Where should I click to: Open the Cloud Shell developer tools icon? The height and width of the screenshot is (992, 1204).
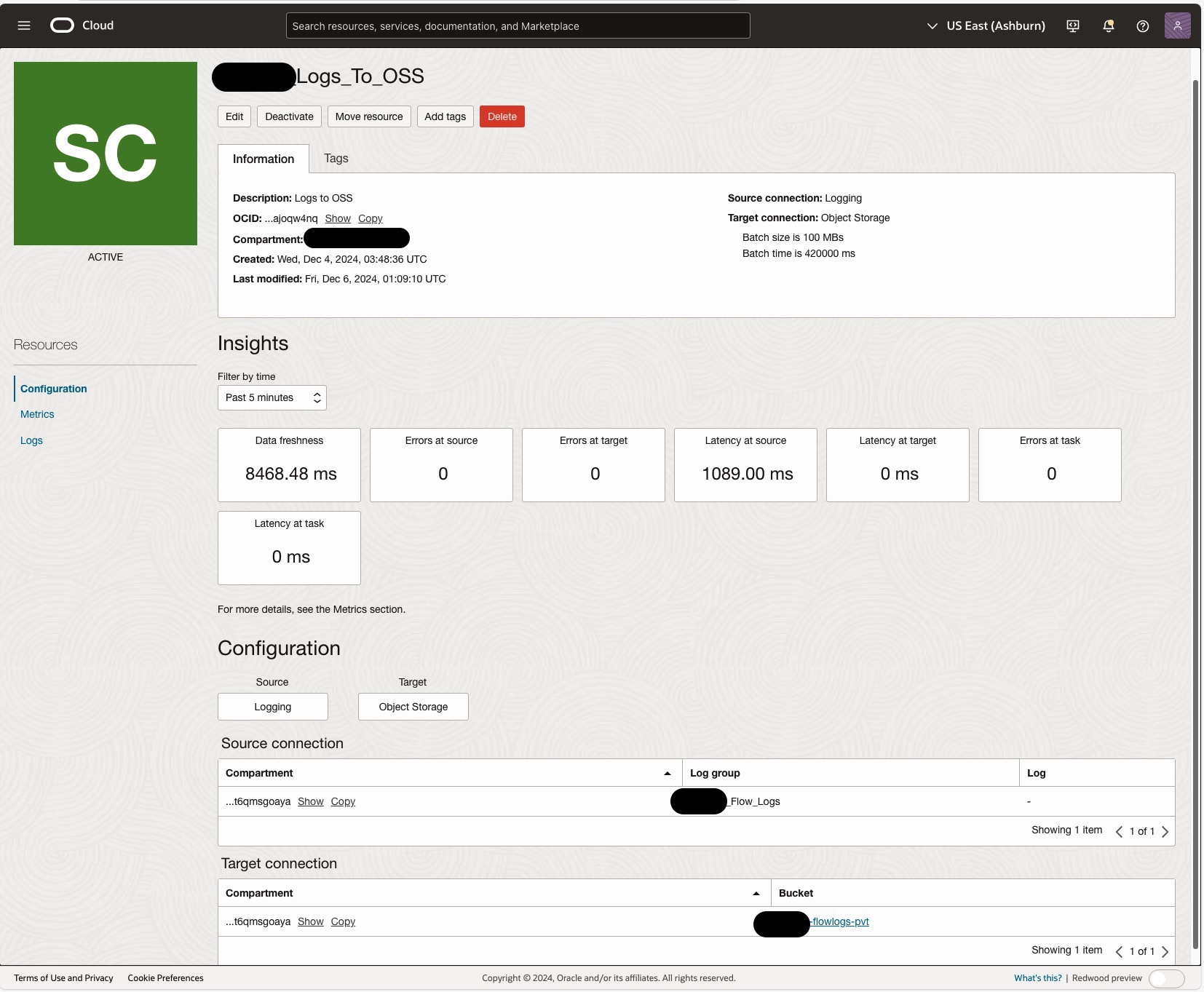(1073, 26)
